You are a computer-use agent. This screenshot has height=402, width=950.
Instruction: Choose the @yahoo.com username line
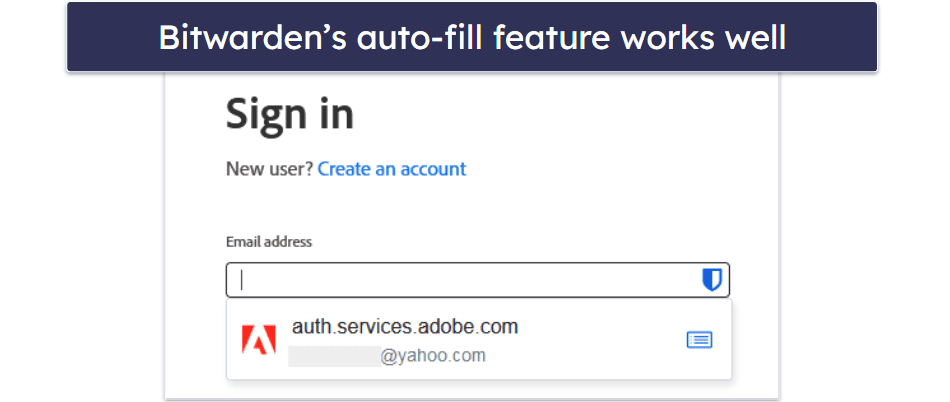(432, 355)
